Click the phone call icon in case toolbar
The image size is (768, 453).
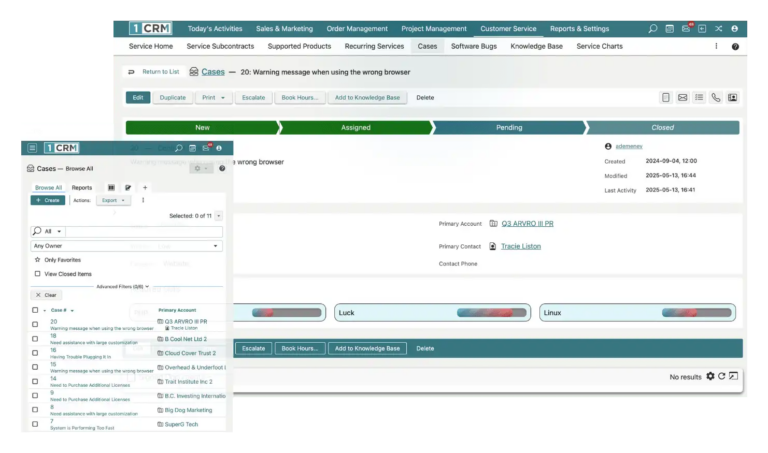pyautogui.click(x=716, y=97)
